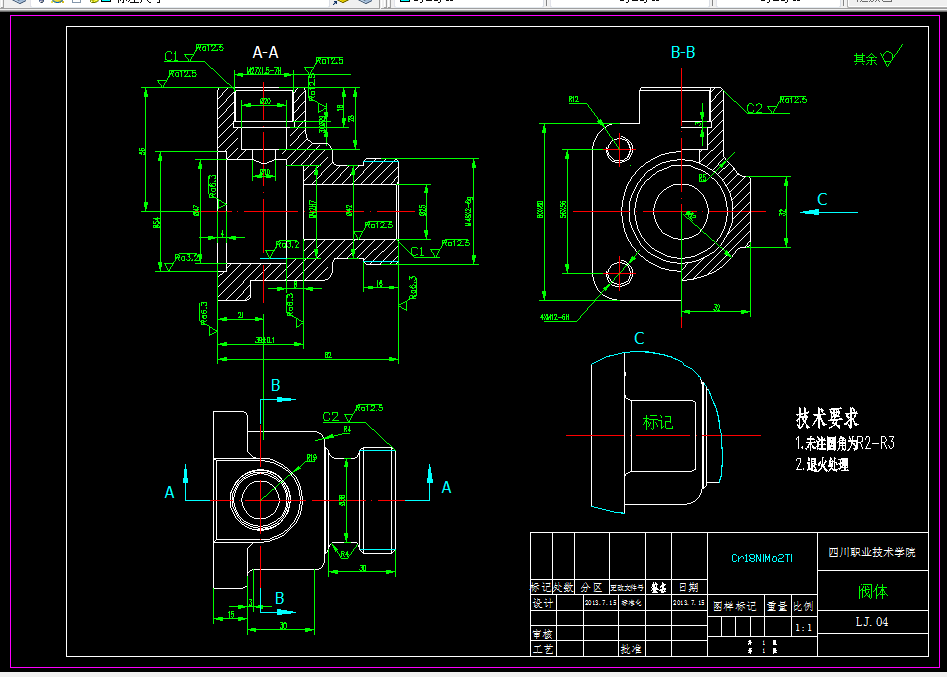Select the 4XM12-6H hole callout
The image size is (947, 677).
point(554,317)
